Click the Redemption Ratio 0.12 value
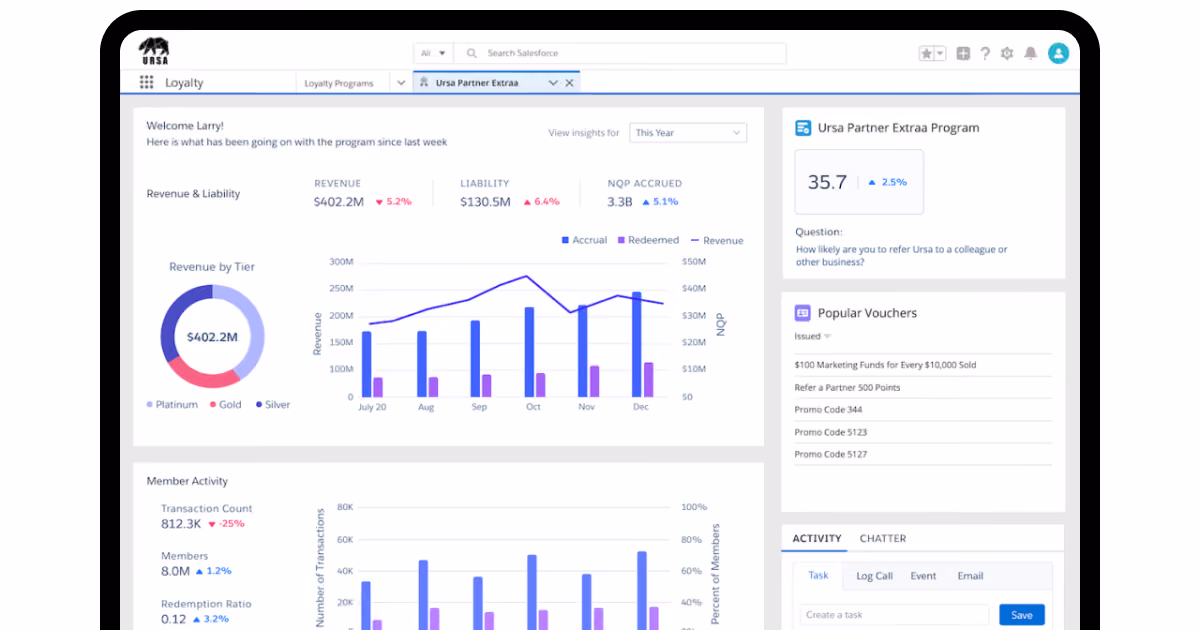This screenshot has height=630, width=1200. click(x=173, y=619)
